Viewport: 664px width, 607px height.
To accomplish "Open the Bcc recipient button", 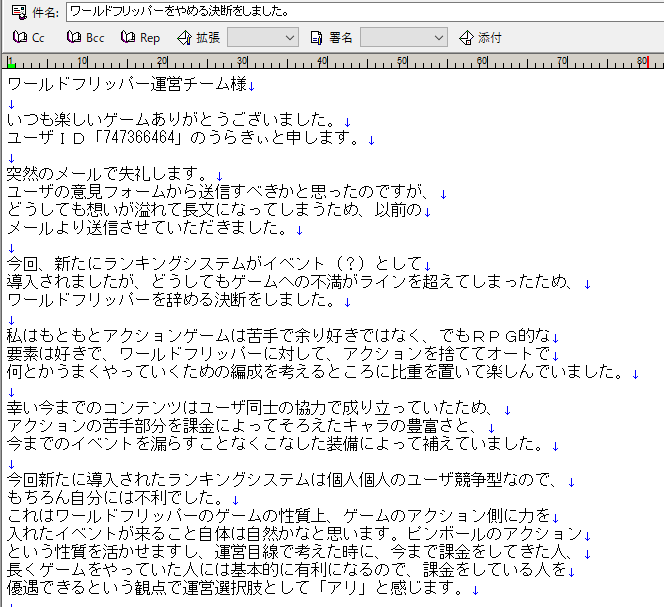I will point(86,38).
